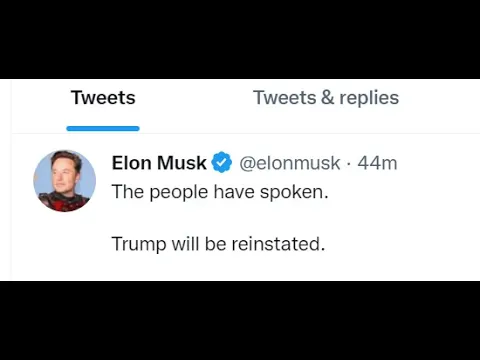Click the word "spoken" in the tweet

(292, 193)
